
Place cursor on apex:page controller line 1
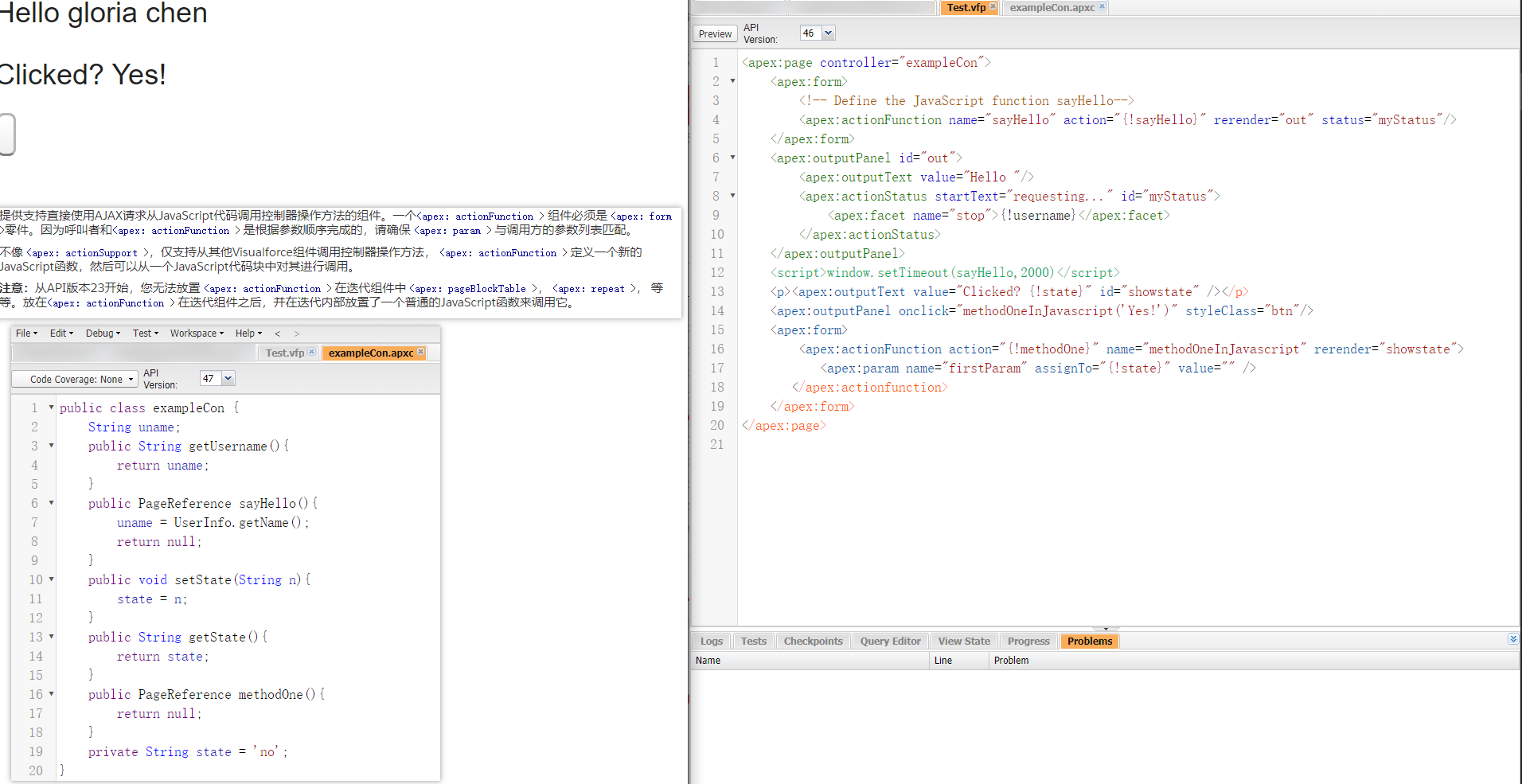(866, 62)
